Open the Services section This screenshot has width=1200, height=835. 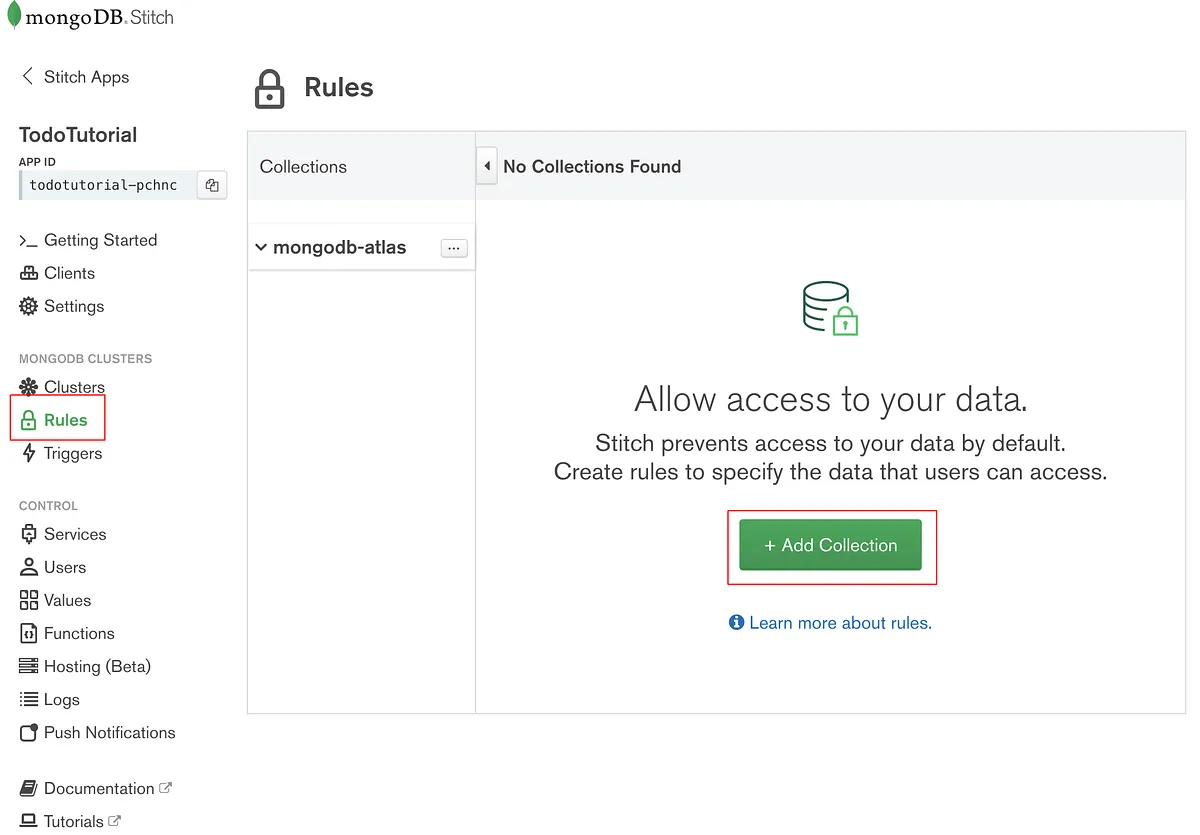[x=75, y=534]
